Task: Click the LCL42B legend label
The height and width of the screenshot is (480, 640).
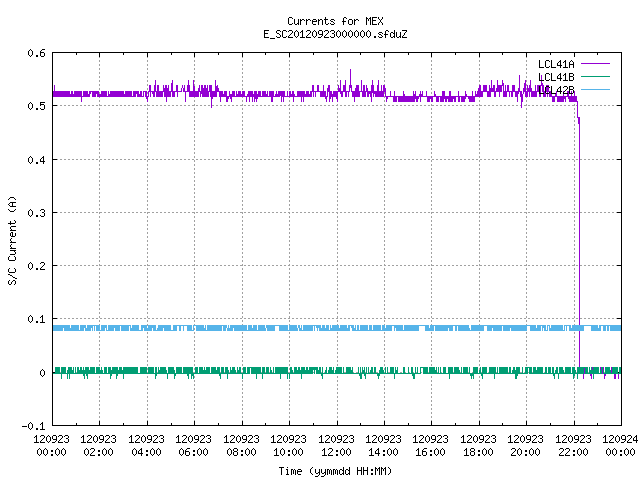Action: point(556,90)
